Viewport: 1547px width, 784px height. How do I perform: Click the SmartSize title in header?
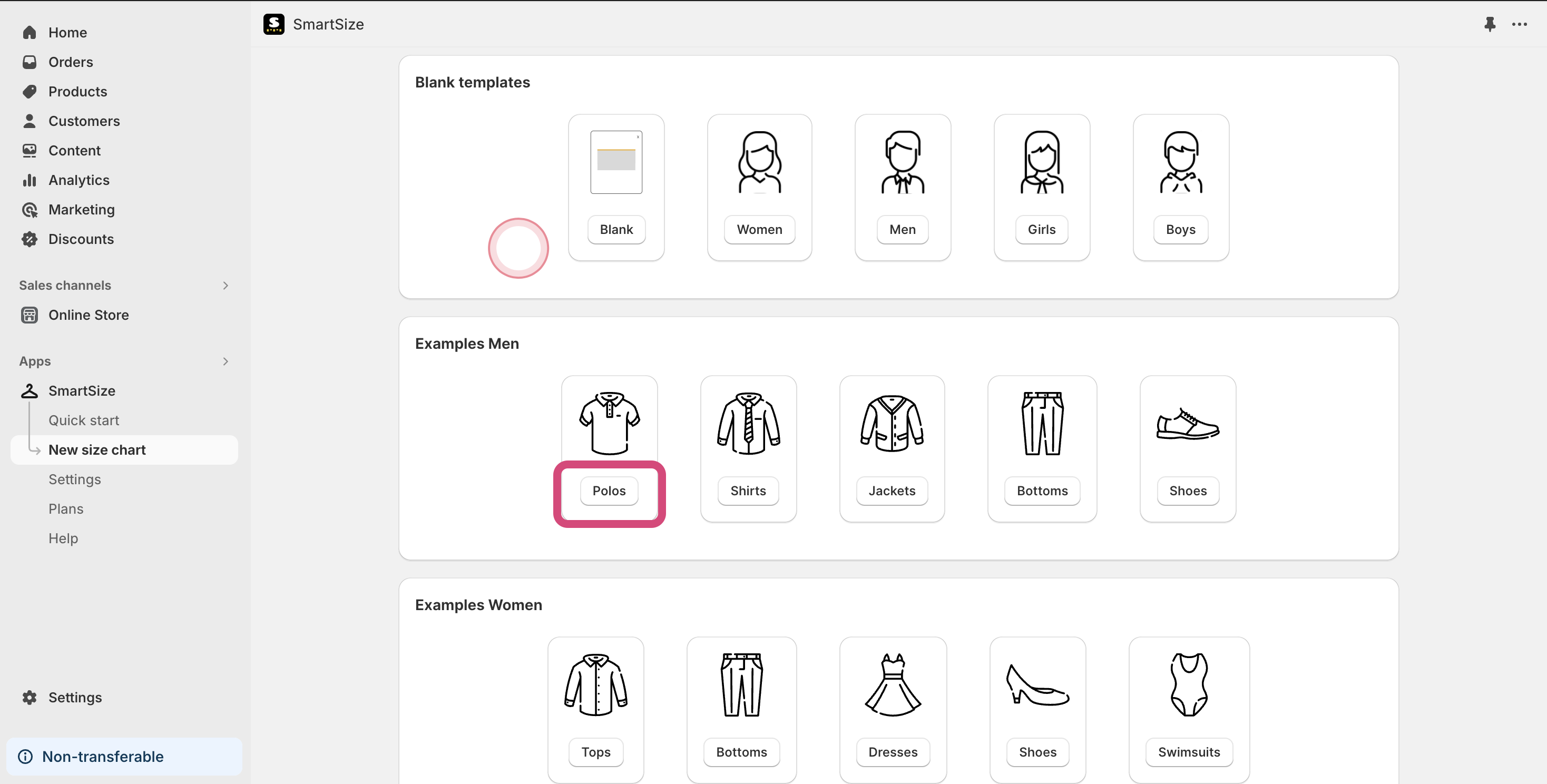pyautogui.click(x=328, y=24)
